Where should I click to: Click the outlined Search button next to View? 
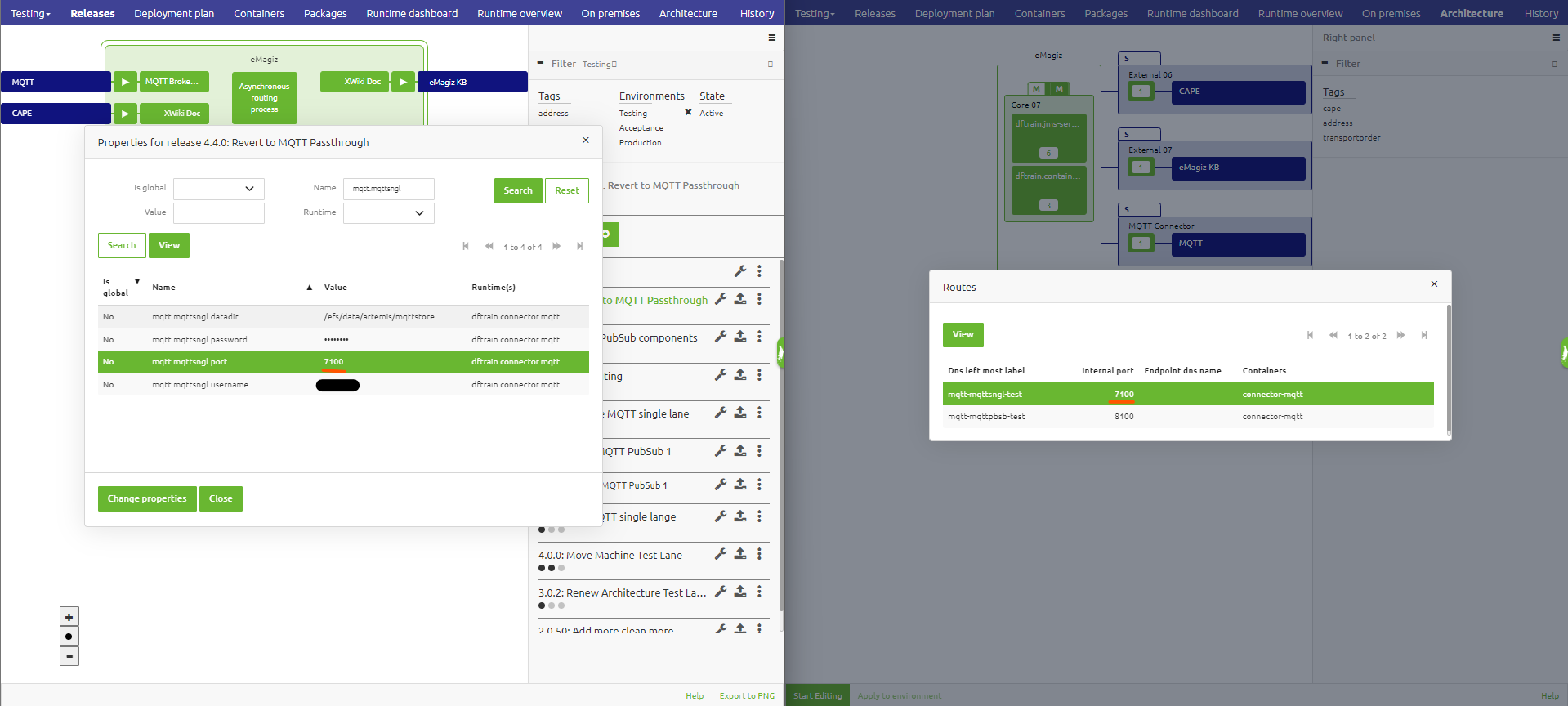pos(122,245)
